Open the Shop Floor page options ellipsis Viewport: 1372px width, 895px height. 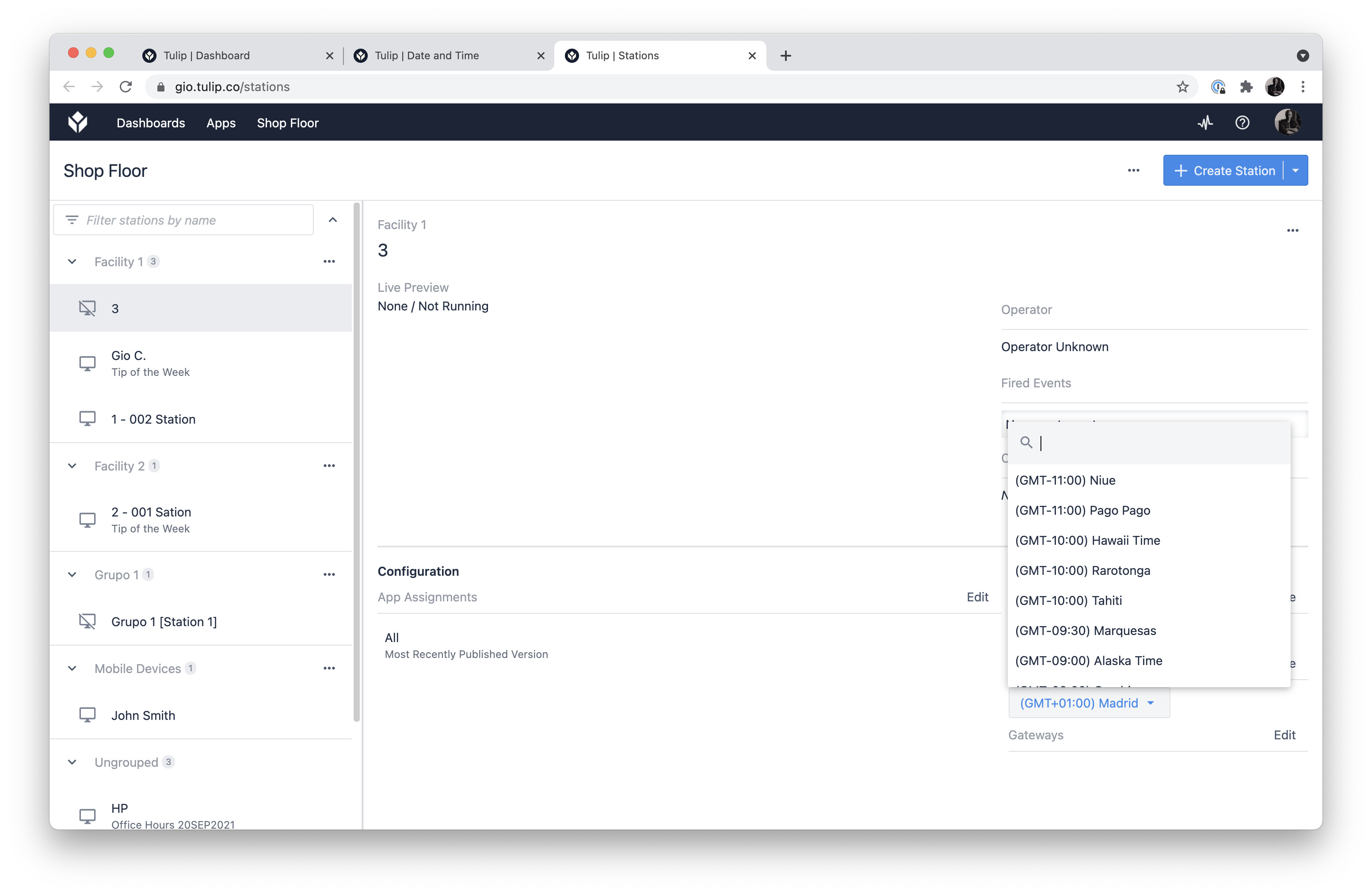[1133, 171]
